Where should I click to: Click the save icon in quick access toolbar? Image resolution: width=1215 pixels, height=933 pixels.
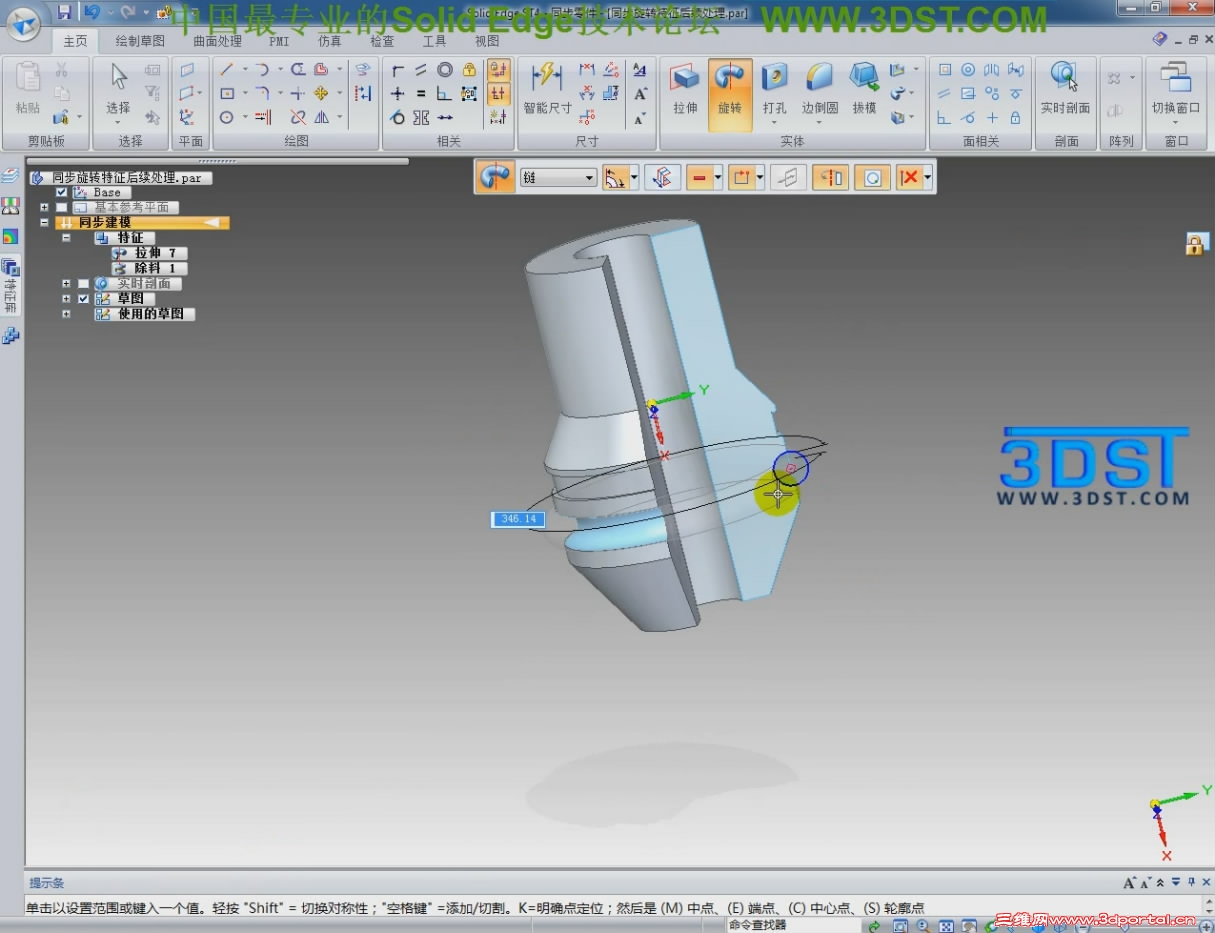pyautogui.click(x=64, y=12)
